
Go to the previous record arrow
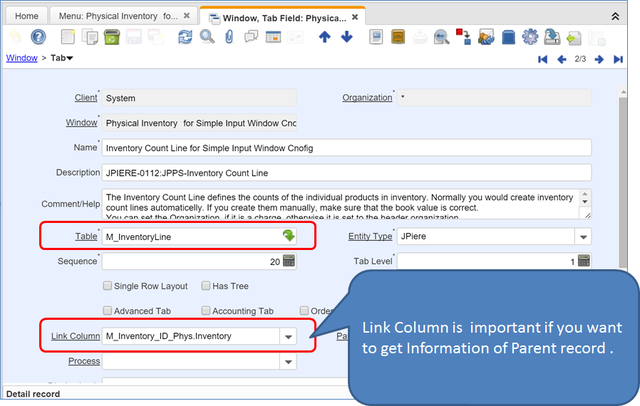(x=559, y=59)
